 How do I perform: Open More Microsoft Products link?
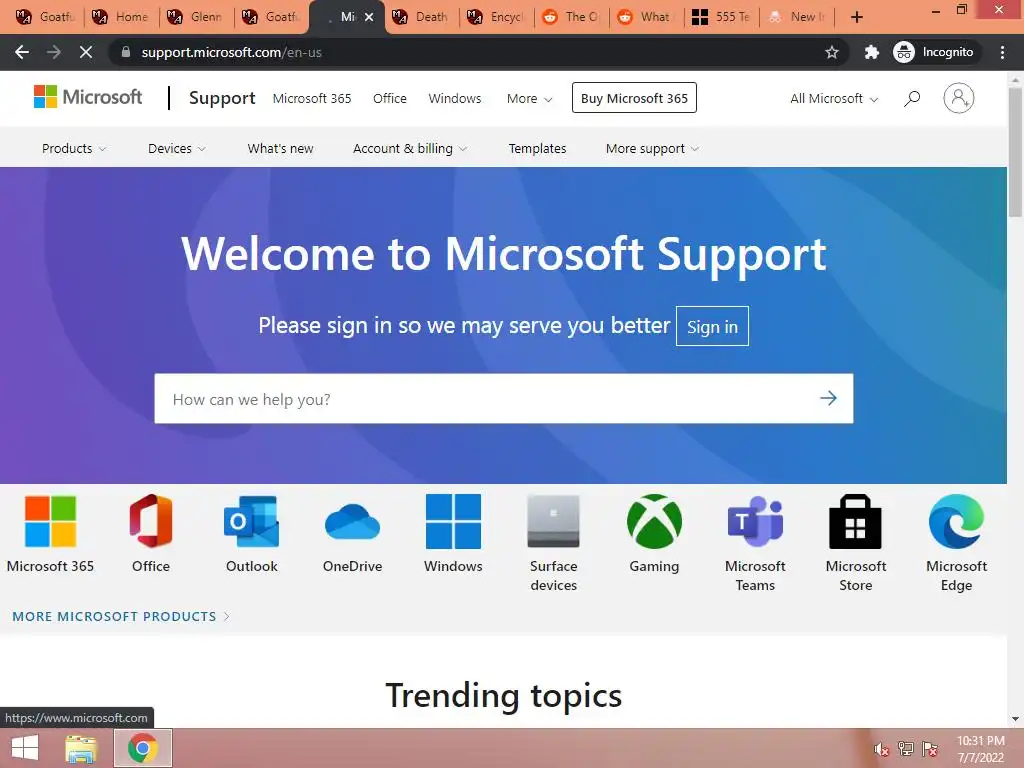click(x=121, y=616)
